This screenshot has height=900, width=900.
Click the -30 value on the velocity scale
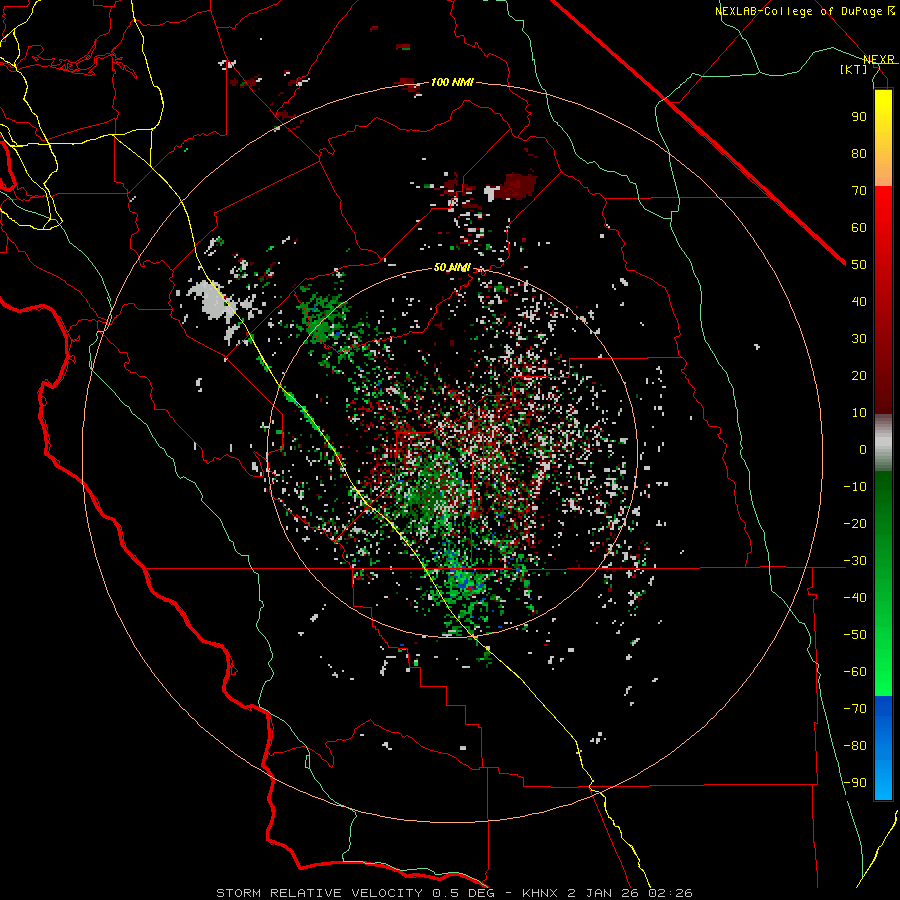(855, 561)
